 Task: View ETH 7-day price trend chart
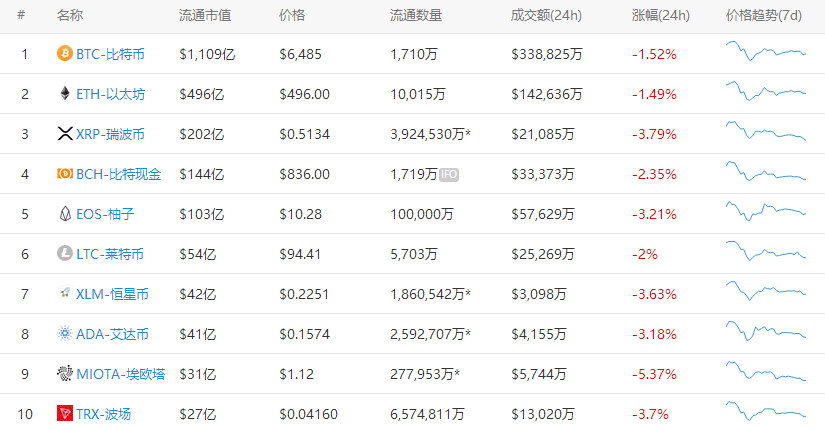click(x=766, y=91)
